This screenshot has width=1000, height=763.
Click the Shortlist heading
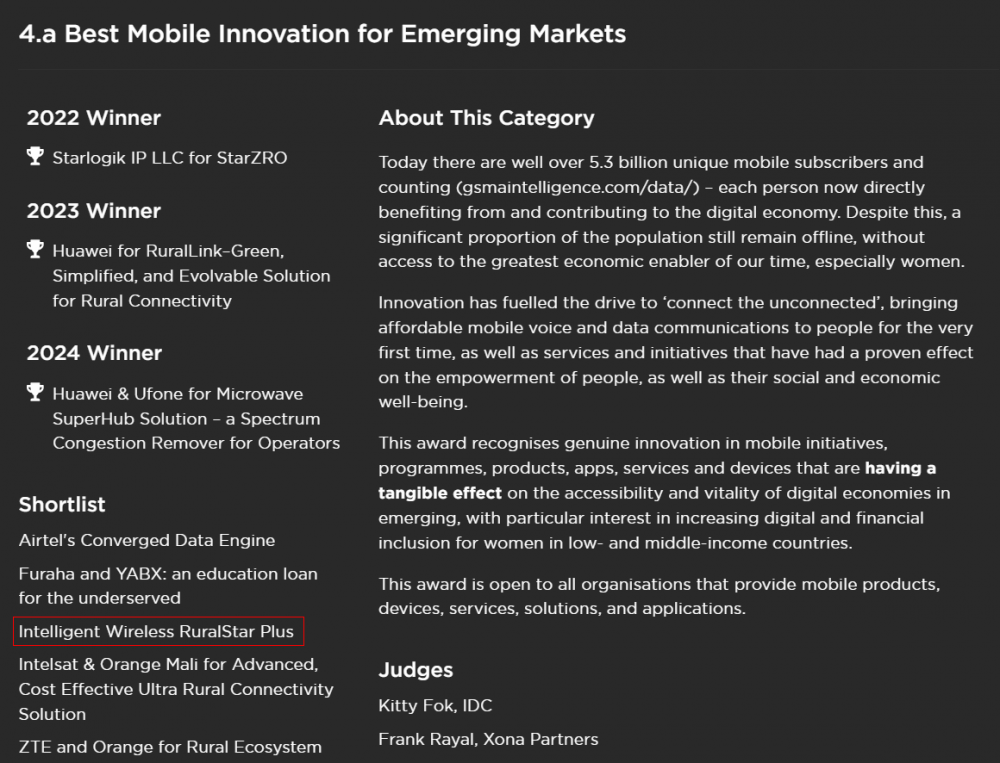[x=62, y=505]
